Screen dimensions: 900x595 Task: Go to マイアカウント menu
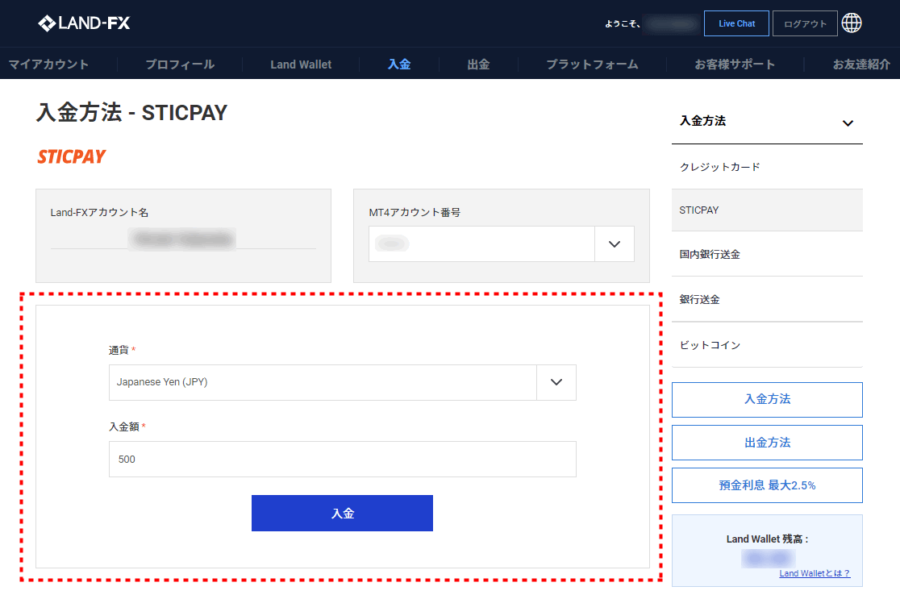tap(49, 64)
